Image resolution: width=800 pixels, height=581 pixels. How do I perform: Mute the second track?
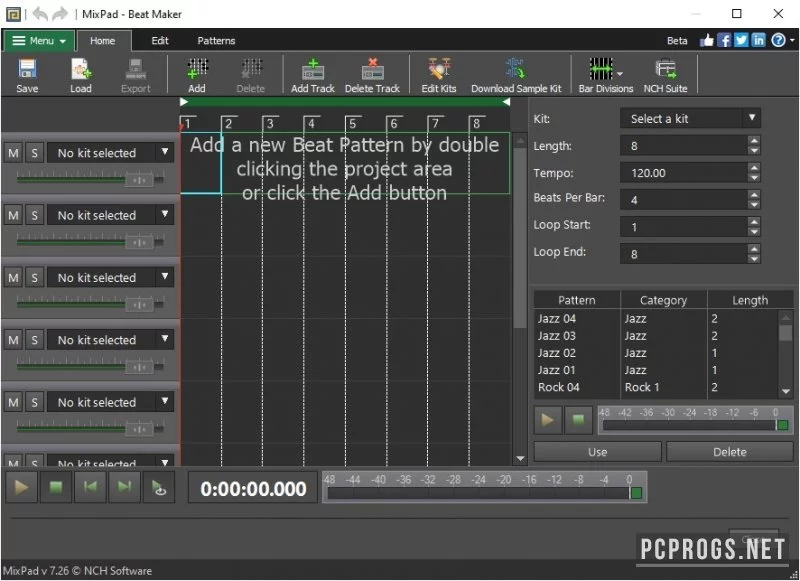pyautogui.click(x=13, y=215)
